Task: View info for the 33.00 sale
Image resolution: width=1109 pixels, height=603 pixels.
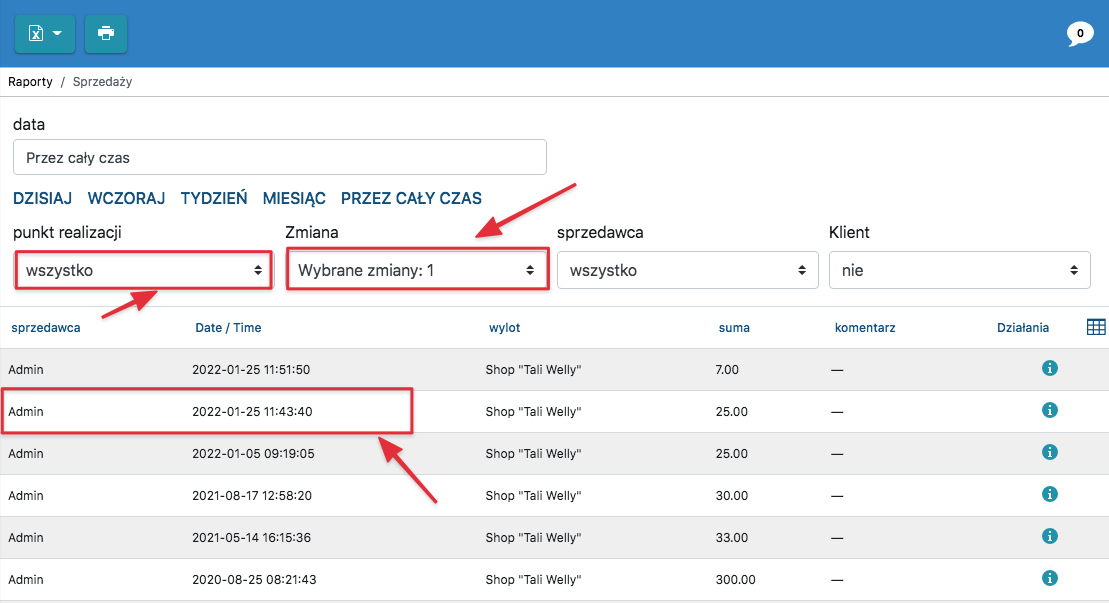Action: coord(1049,537)
